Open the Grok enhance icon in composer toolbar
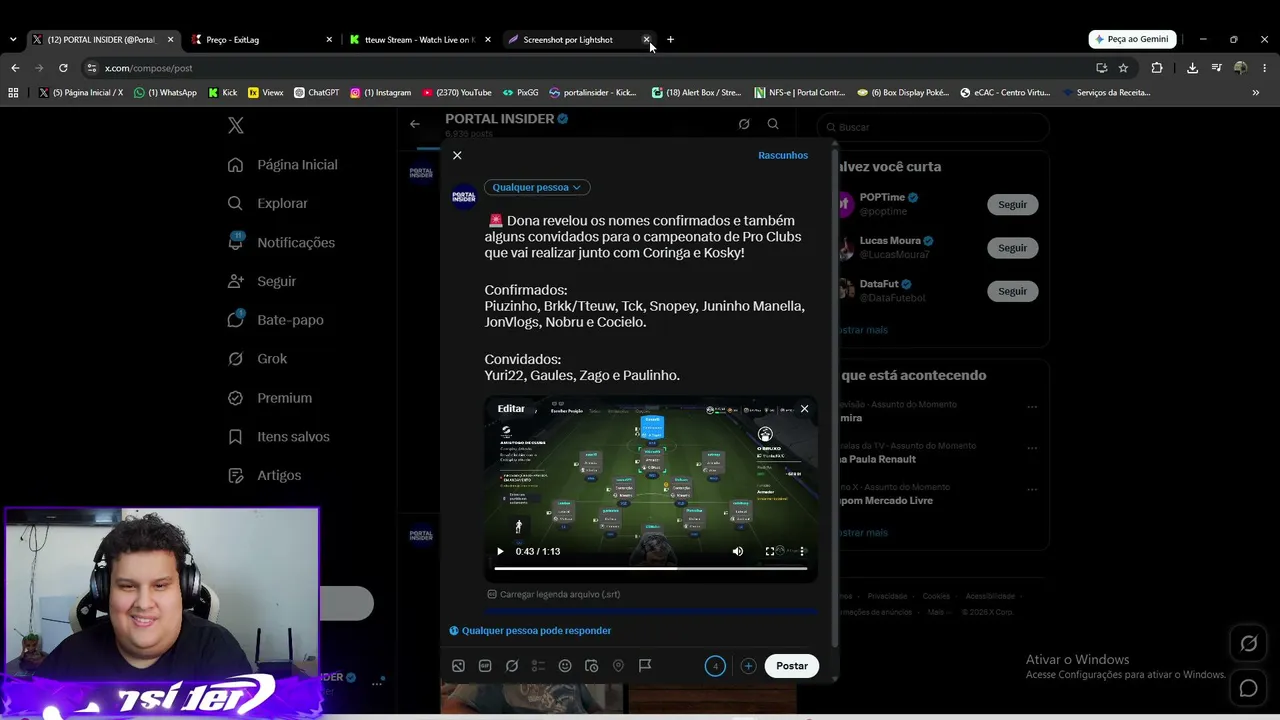This screenshot has width=1280, height=720. [x=512, y=666]
